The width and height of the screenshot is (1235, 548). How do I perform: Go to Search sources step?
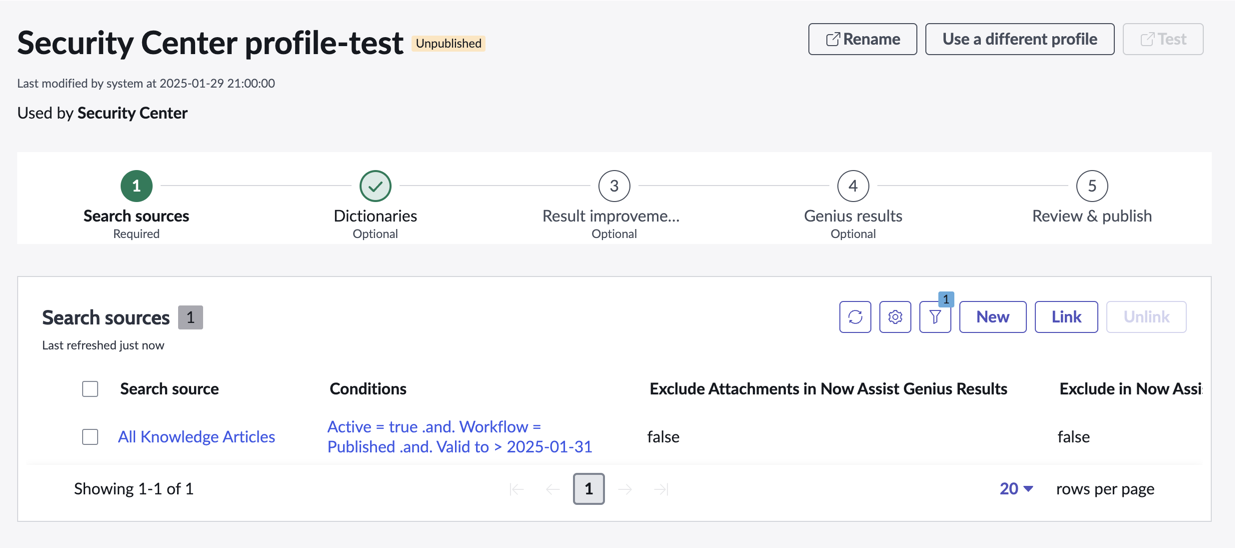point(136,205)
